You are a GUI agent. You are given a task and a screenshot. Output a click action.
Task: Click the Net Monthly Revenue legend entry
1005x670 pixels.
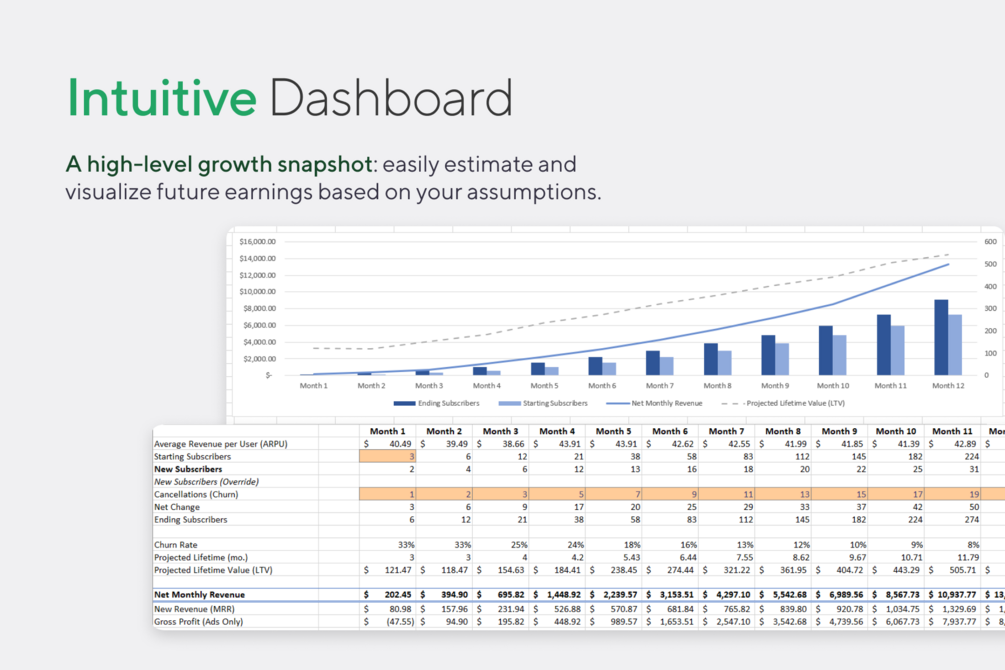[x=654, y=403]
